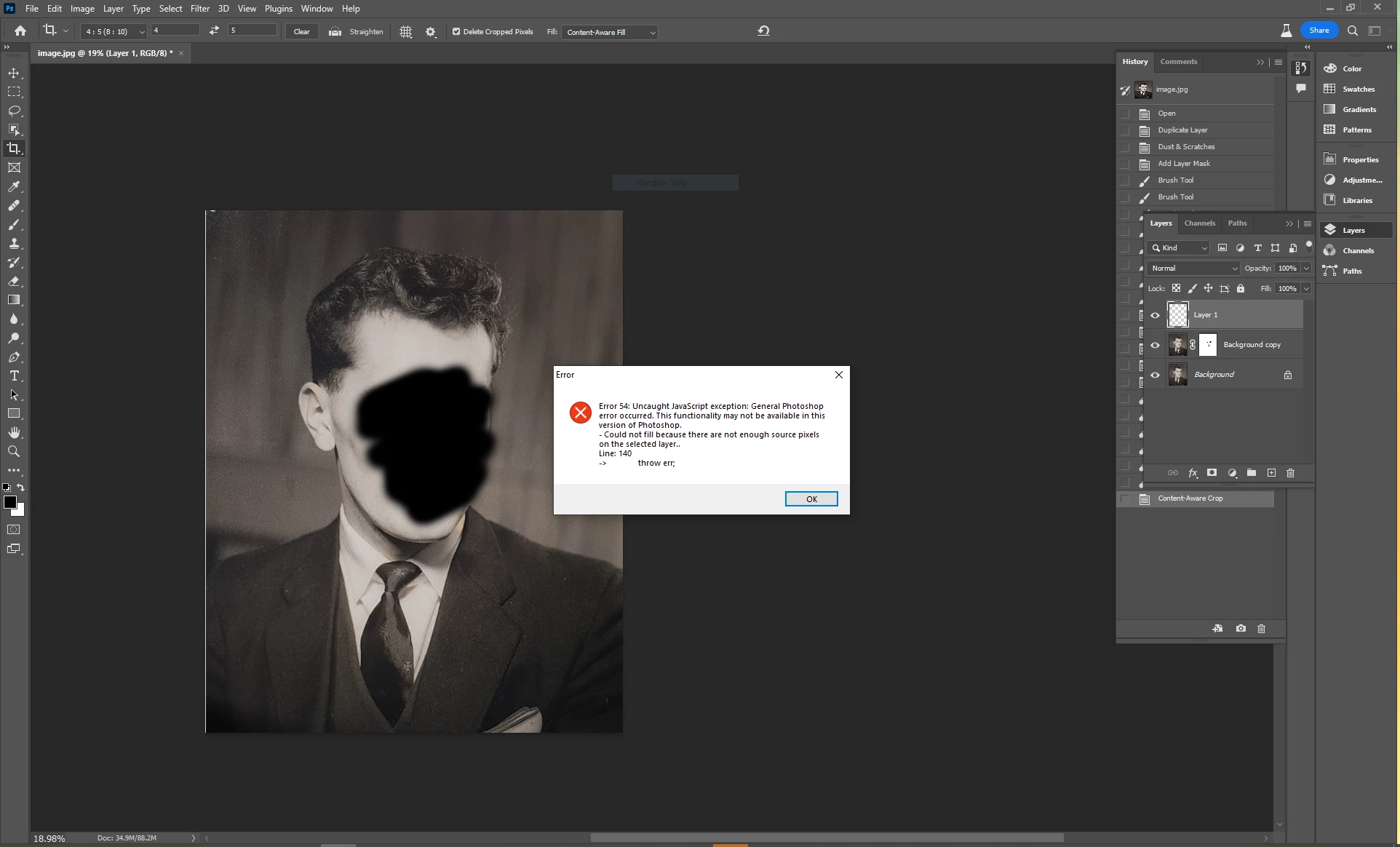Click the foreground color swatch
Screen dimensions: 1400x847
click(10, 503)
